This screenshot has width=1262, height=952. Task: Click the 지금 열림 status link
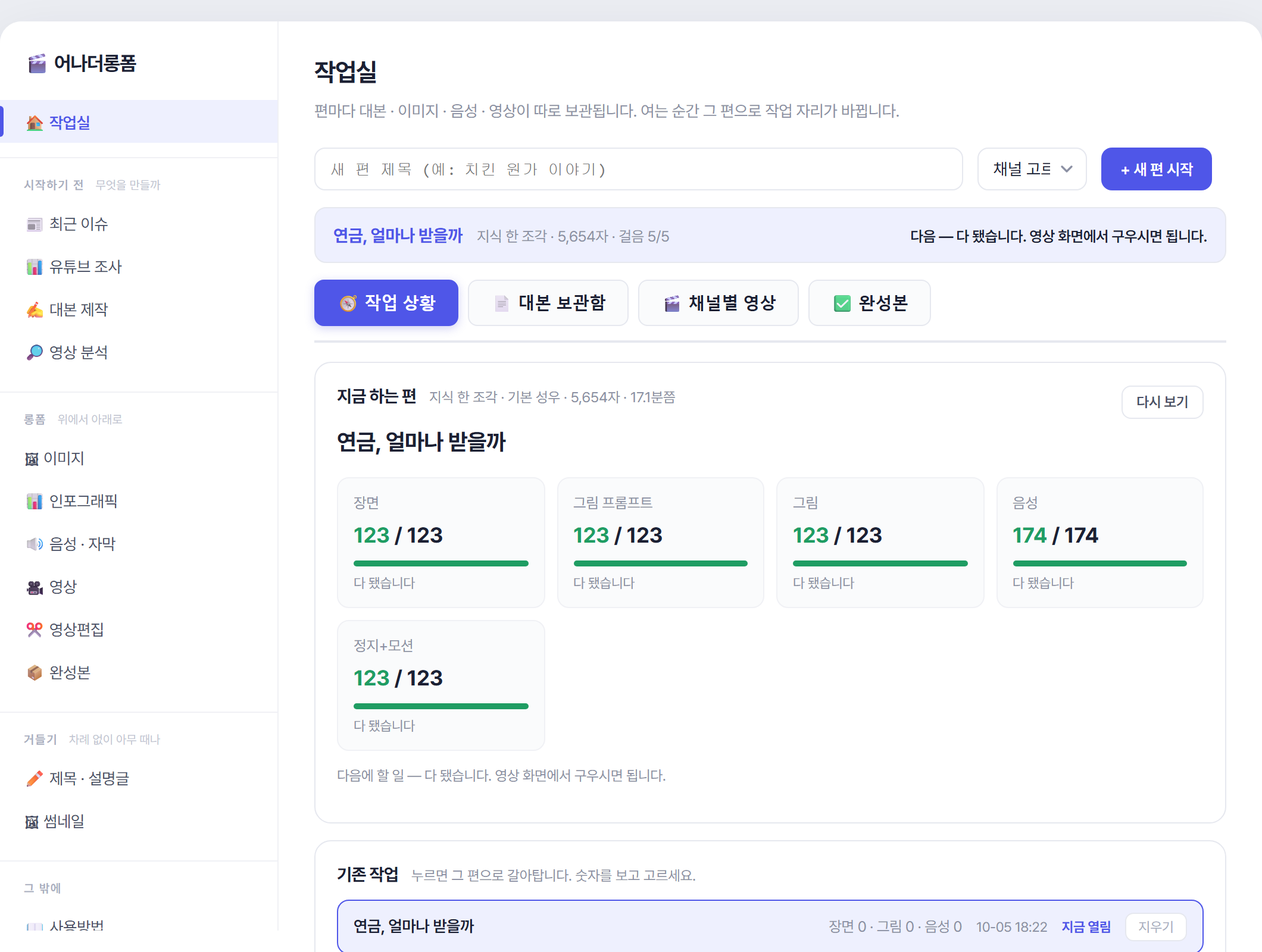point(1086,927)
